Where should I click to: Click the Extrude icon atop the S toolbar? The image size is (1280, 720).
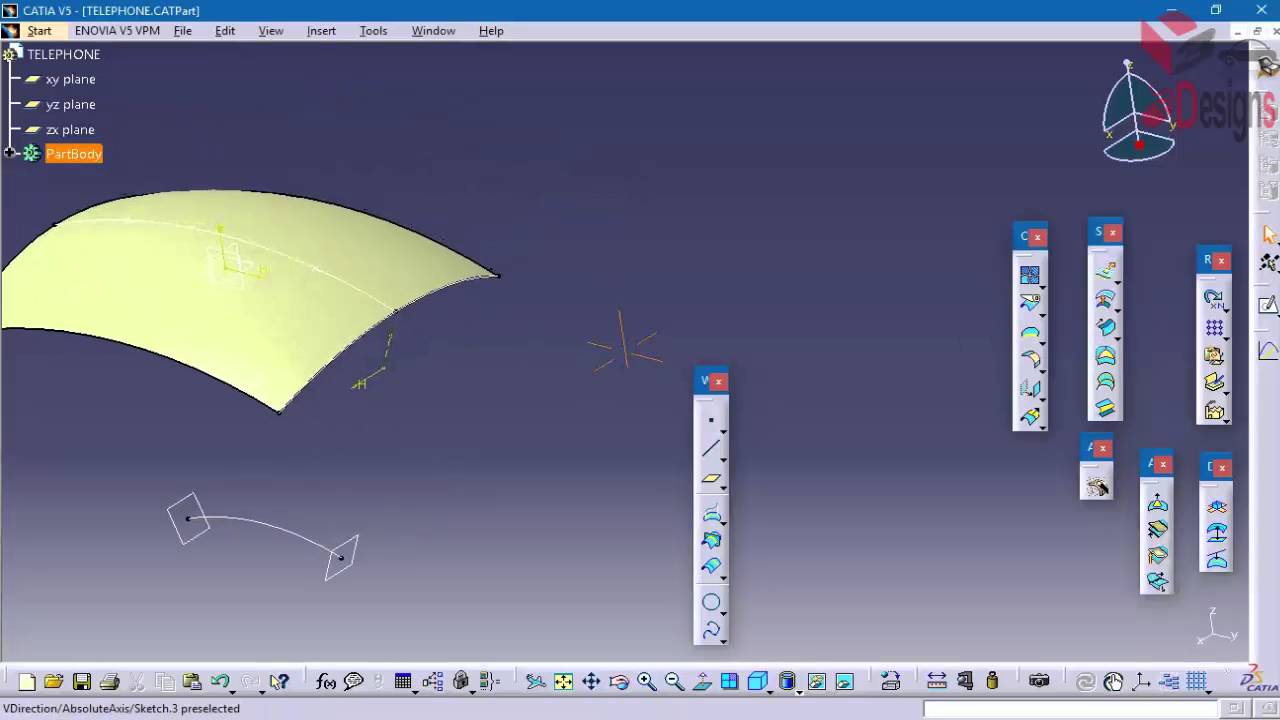pyautogui.click(x=1105, y=270)
